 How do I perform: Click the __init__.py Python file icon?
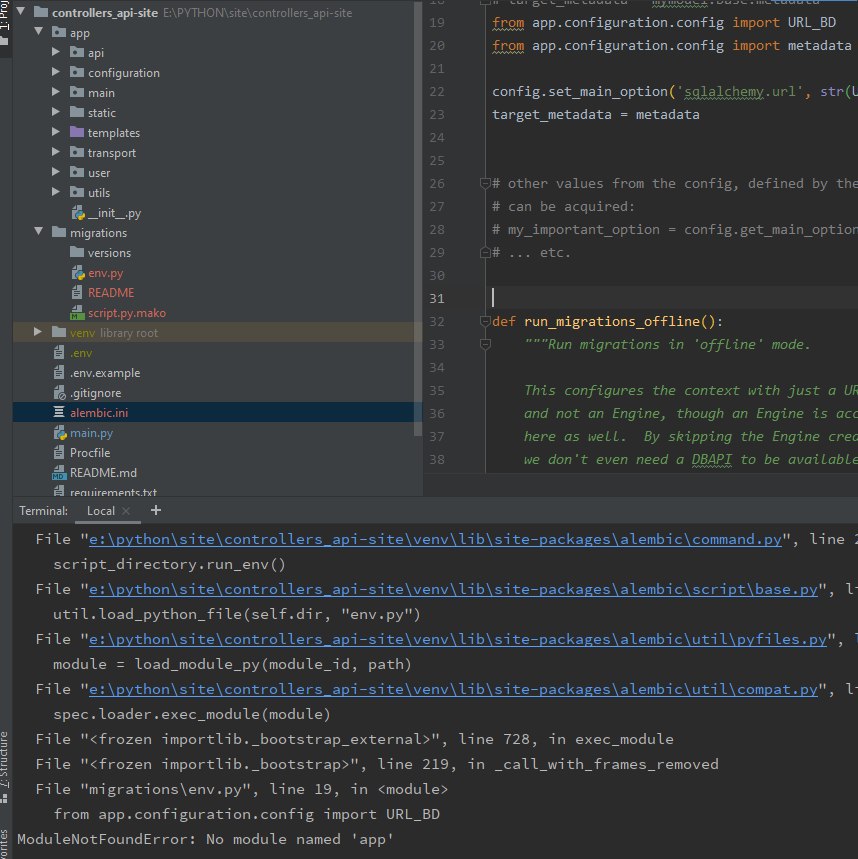[x=78, y=213]
